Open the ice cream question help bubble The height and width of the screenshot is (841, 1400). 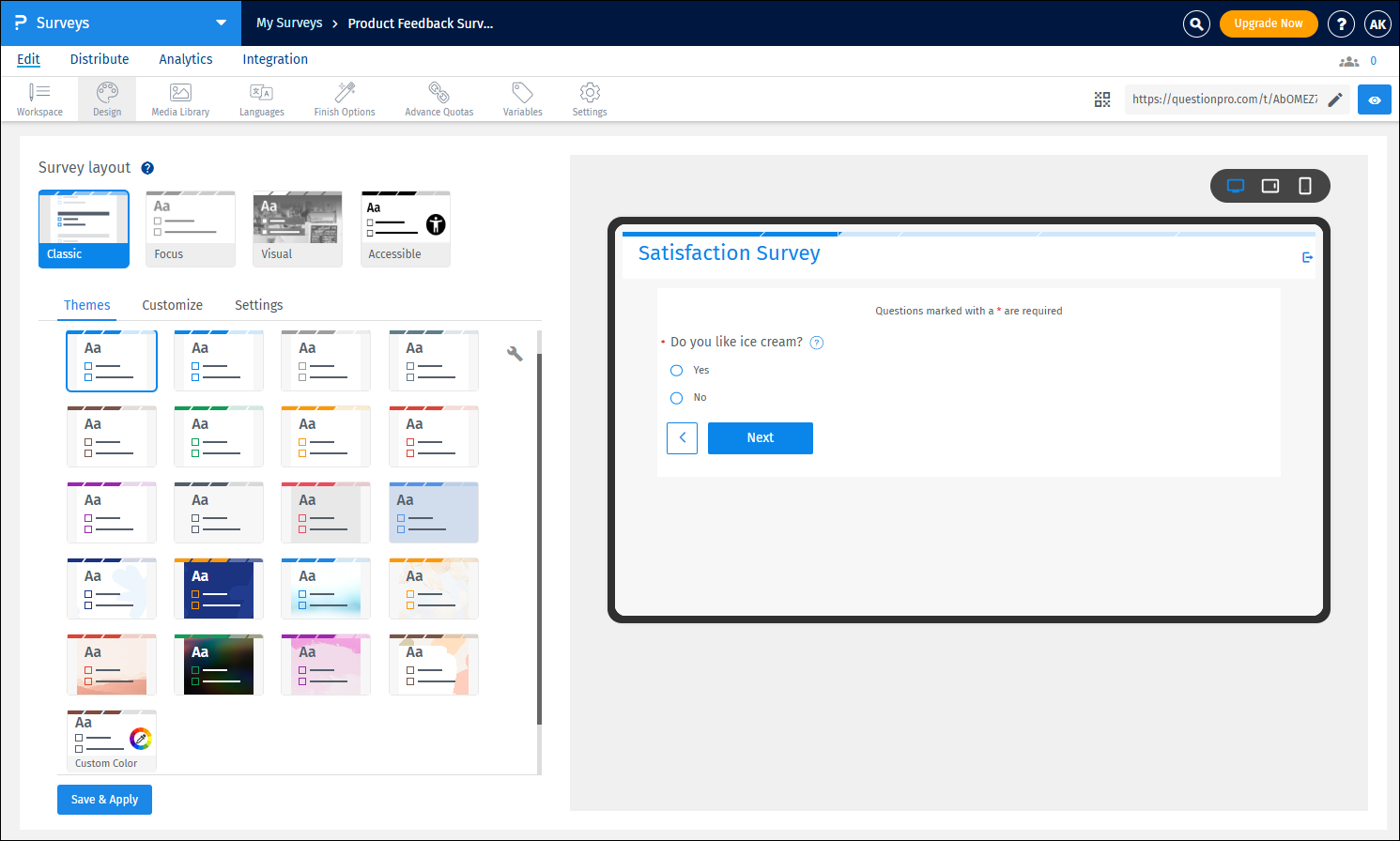(x=816, y=342)
